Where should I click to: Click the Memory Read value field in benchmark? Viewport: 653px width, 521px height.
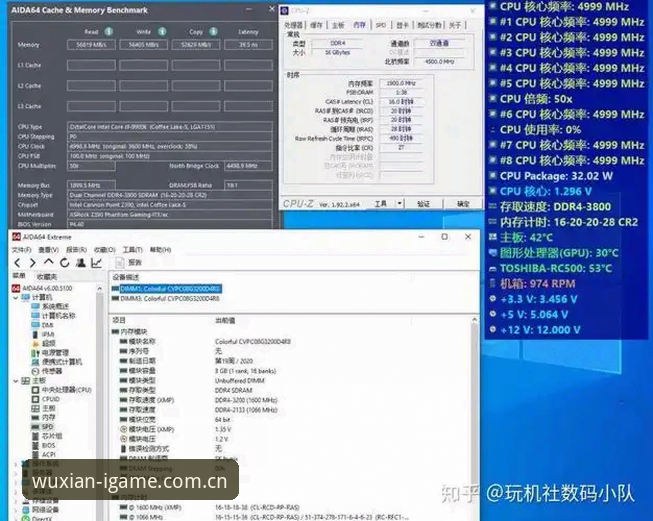pos(91,45)
